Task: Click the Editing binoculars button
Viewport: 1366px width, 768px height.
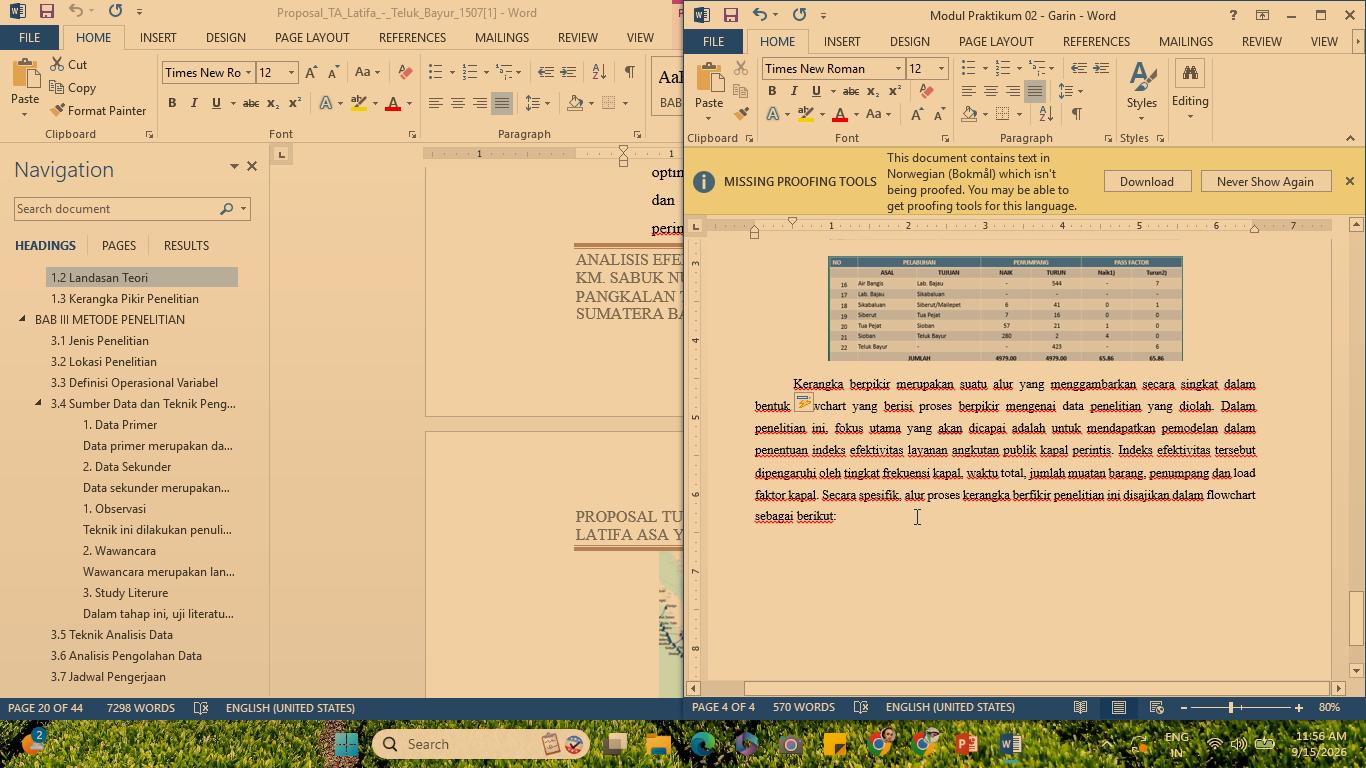Action: [1190, 88]
